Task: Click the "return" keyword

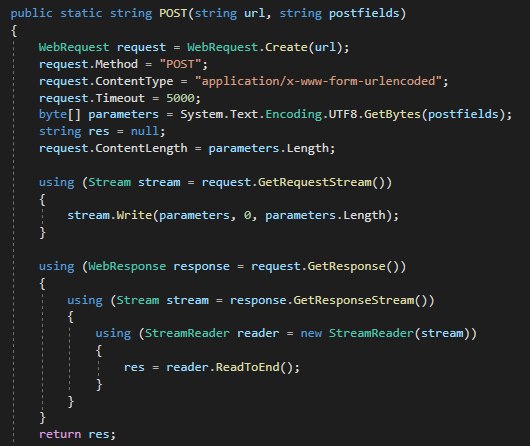Action: [x=60, y=435]
